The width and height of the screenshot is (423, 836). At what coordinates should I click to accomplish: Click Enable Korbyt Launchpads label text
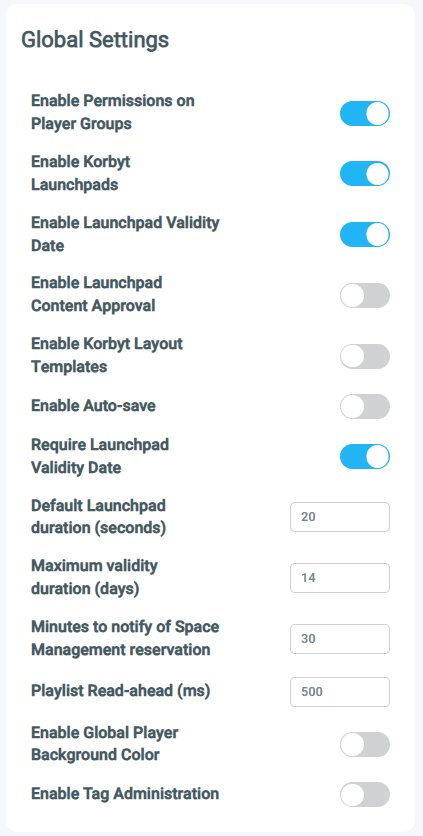tap(81, 173)
